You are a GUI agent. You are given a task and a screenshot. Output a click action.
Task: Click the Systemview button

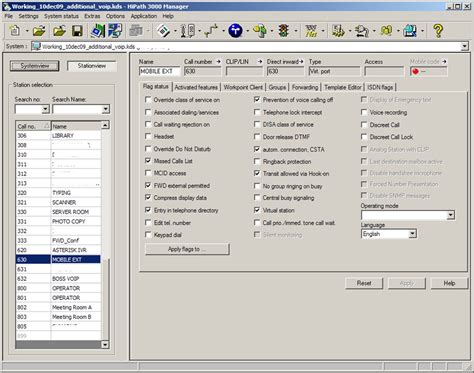point(35,66)
